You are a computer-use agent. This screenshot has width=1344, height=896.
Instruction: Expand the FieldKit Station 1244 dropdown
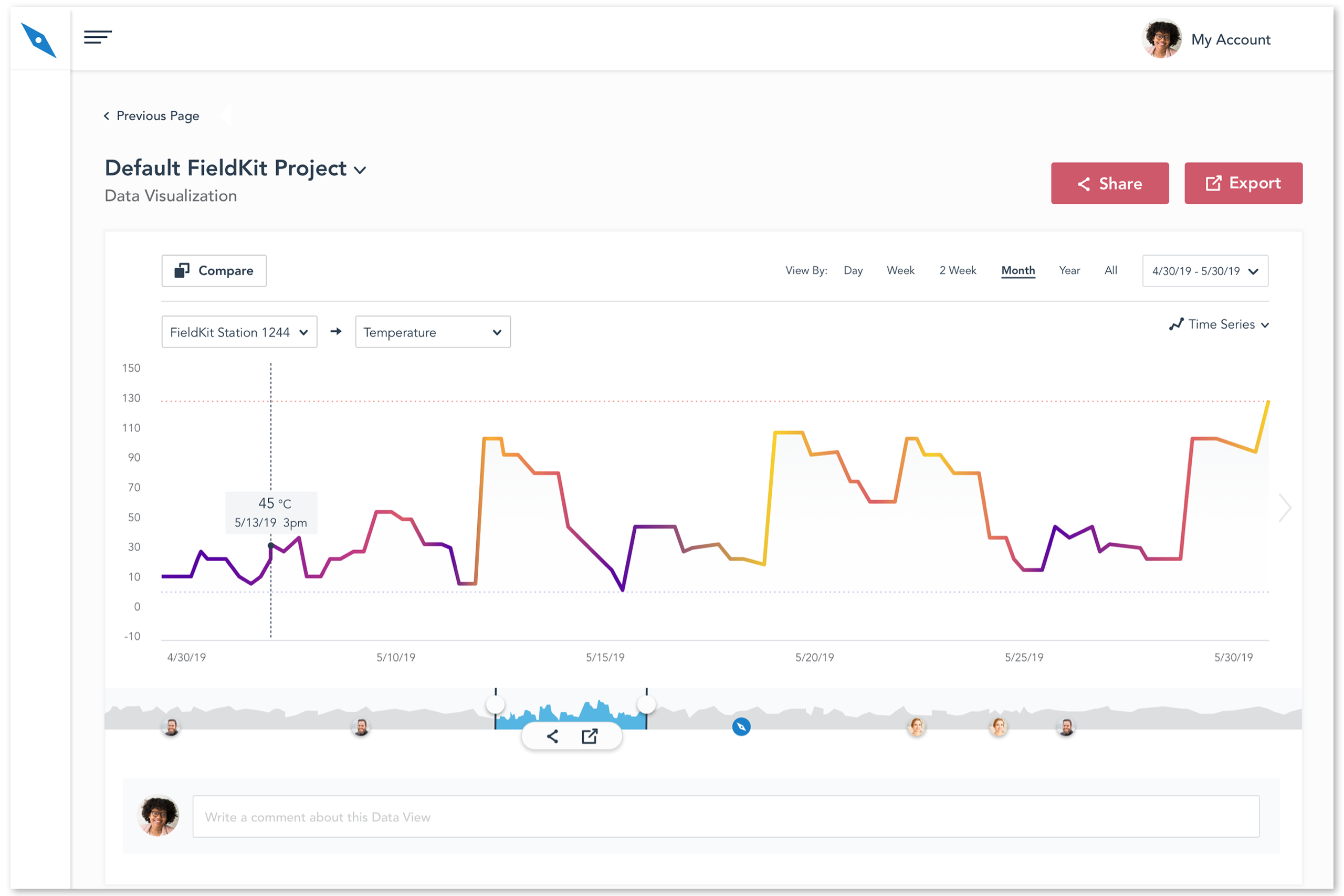(x=239, y=332)
